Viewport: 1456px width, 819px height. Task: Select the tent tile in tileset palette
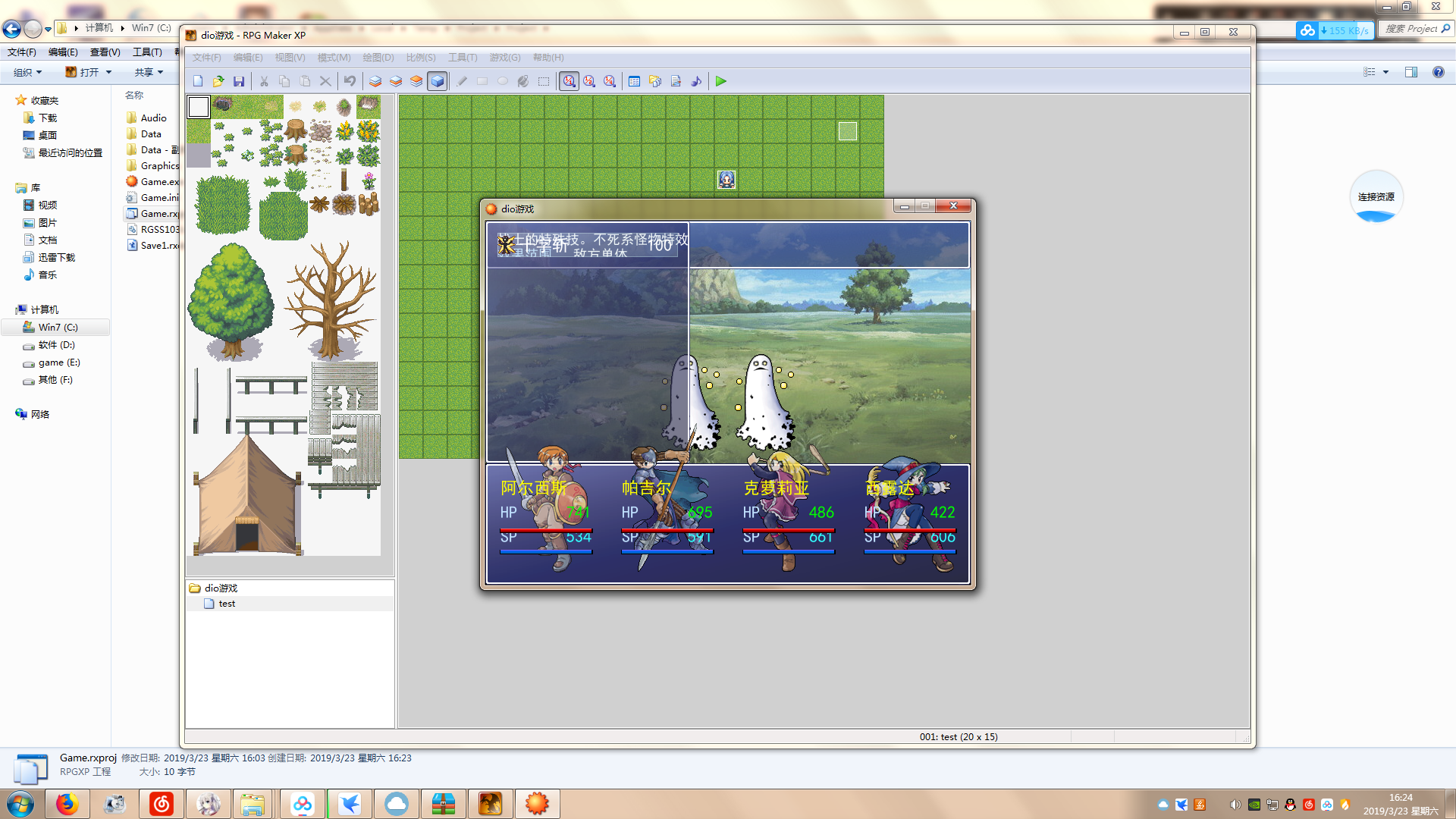coord(248,495)
